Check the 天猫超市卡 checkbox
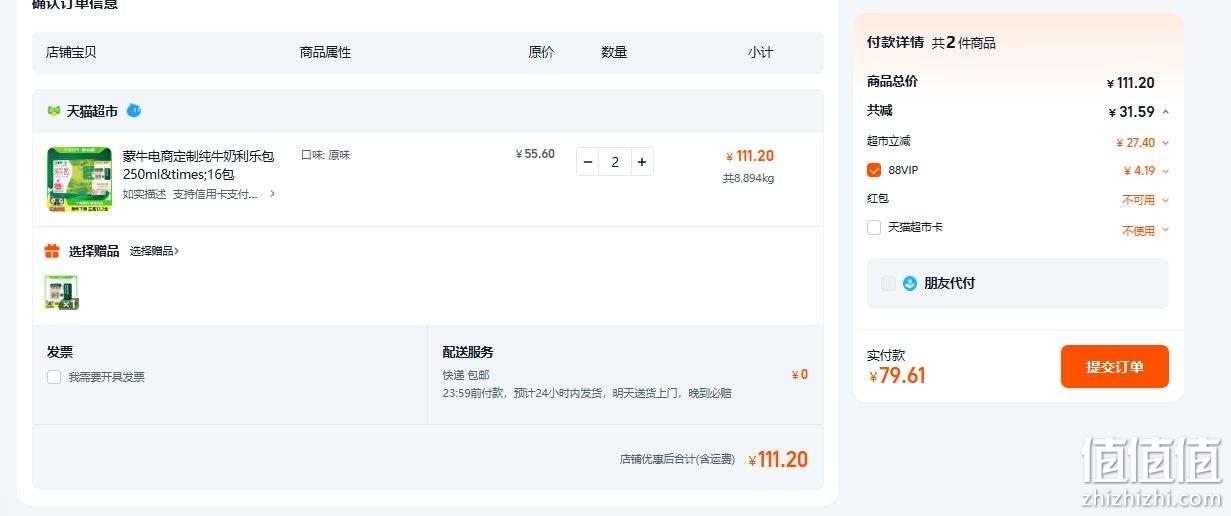Screen dimensions: 1231x516 pyautogui.click(x=874, y=227)
